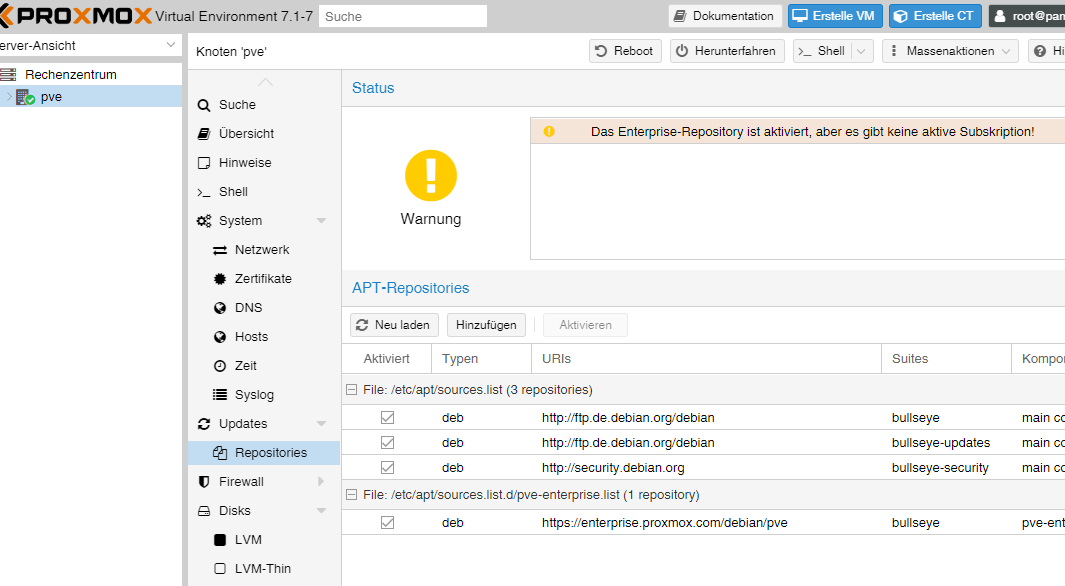
Task: Click the Netzwerk arrows icon
Action: tap(220, 250)
